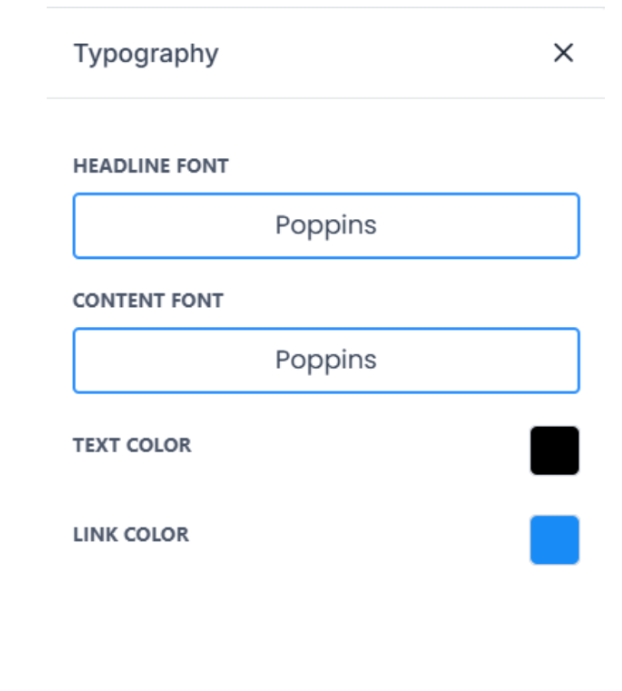Open the Content Font selector
Image resolution: width=622 pixels, height=691 pixels.
coord(326,361)
